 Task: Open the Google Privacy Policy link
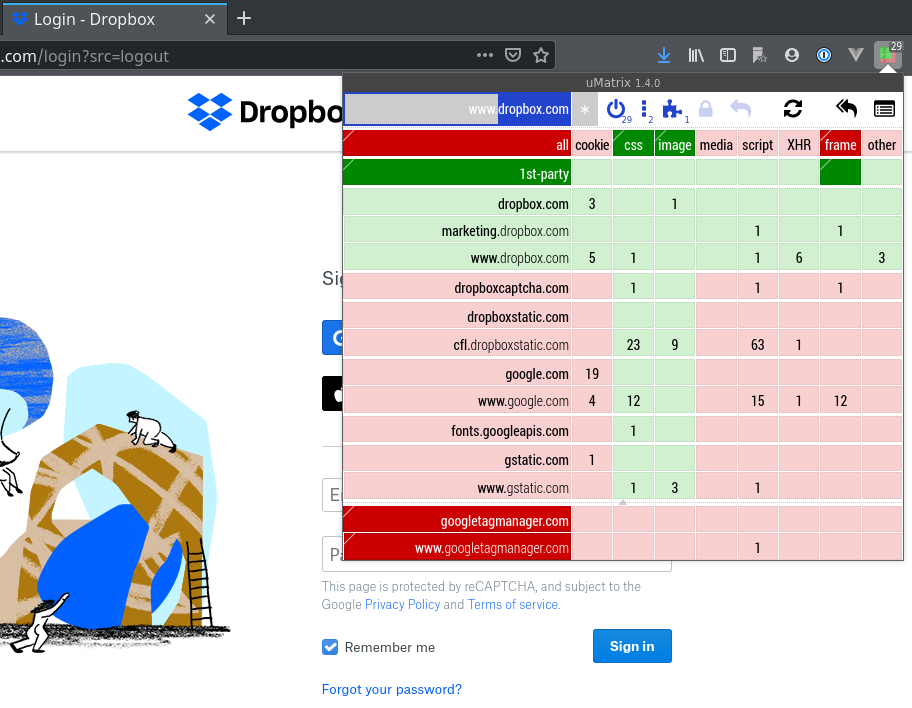coord(402,604)
